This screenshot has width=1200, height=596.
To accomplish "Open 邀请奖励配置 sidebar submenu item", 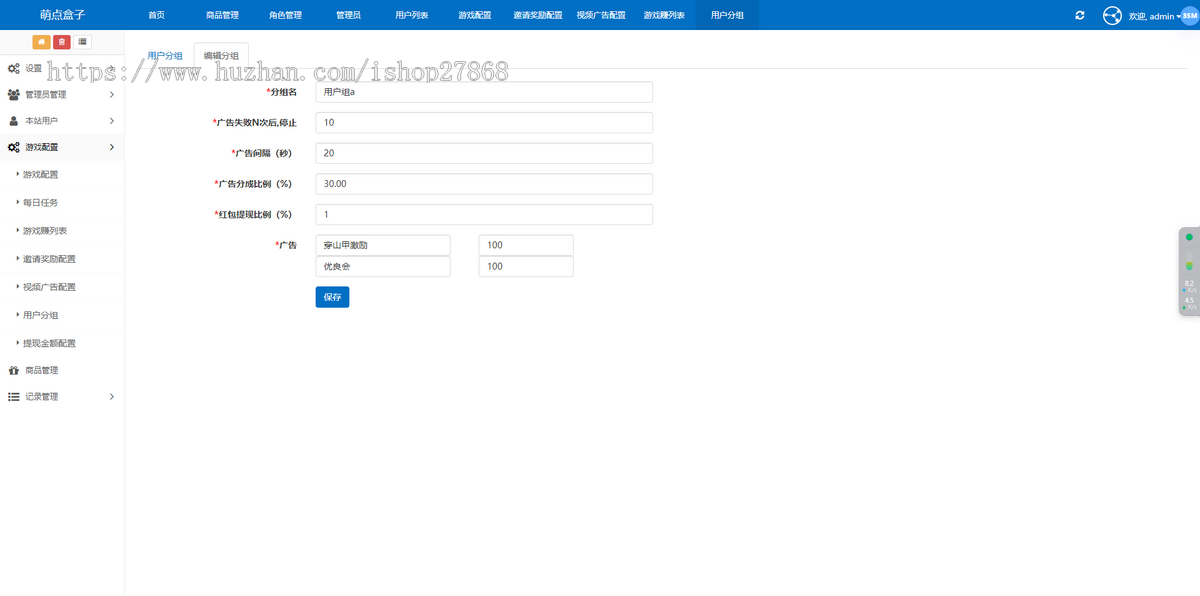I will click(x=48, y=259).
